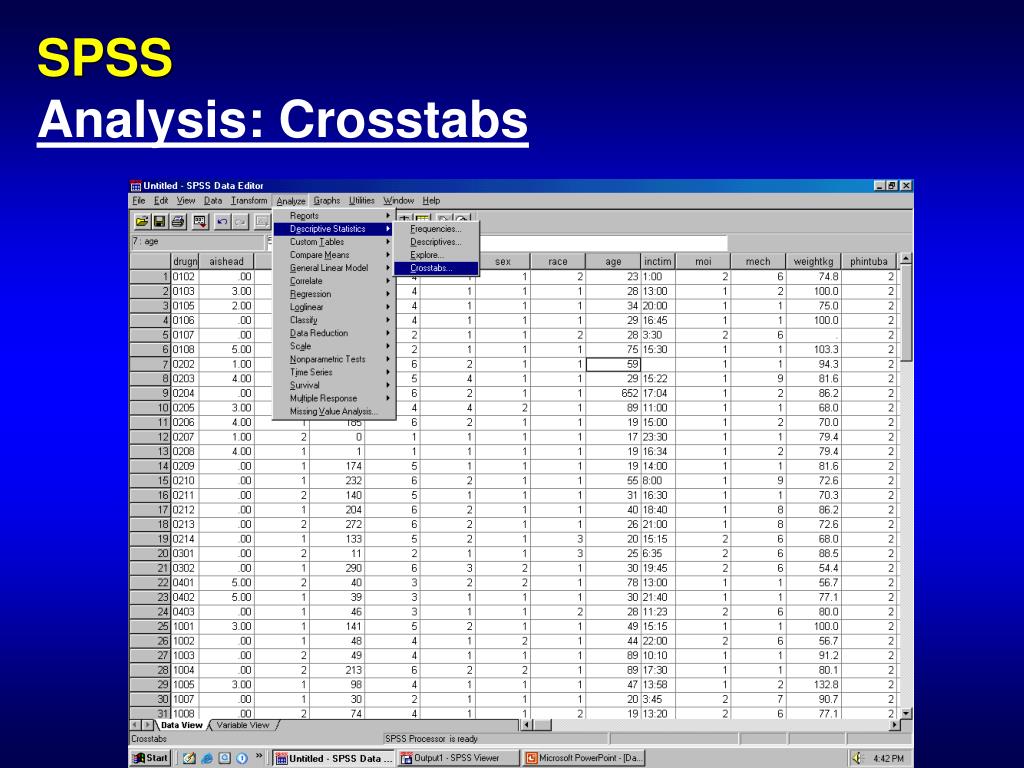1024x768 pixels.
Task: Click the SPSS Data Editor title bar icon
Action: pyautogui.click(x=136, y=186)
